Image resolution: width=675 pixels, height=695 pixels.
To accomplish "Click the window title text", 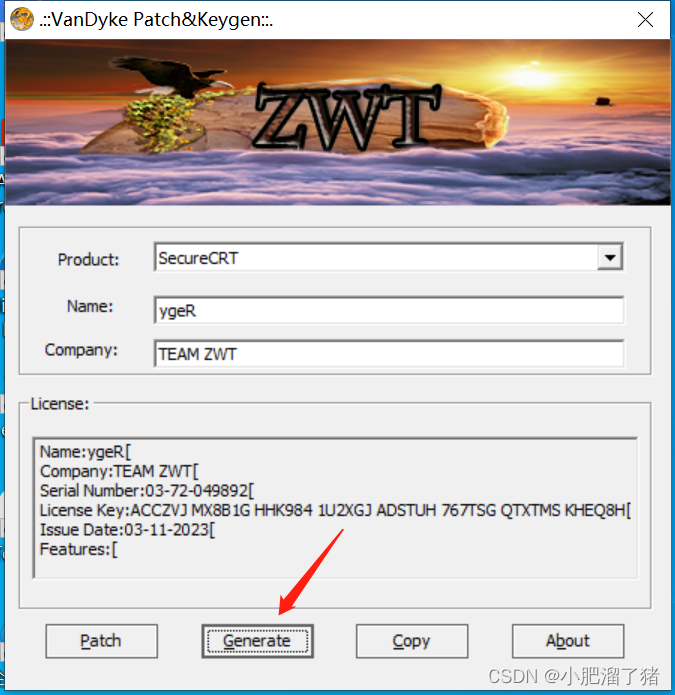I will tap(156, 20).
